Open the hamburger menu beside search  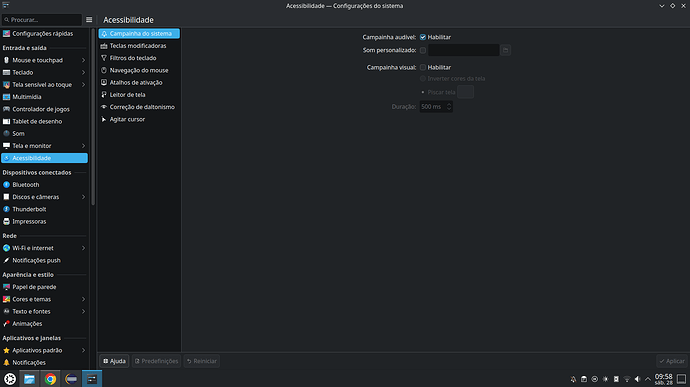[89, 20]
